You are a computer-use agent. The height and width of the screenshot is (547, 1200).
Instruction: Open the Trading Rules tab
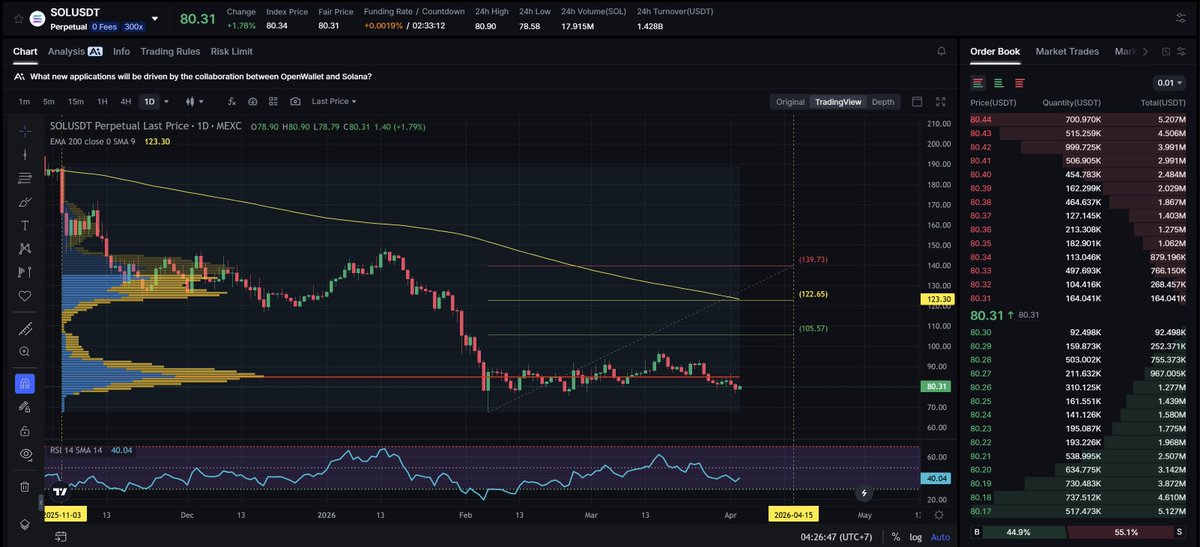170,51
